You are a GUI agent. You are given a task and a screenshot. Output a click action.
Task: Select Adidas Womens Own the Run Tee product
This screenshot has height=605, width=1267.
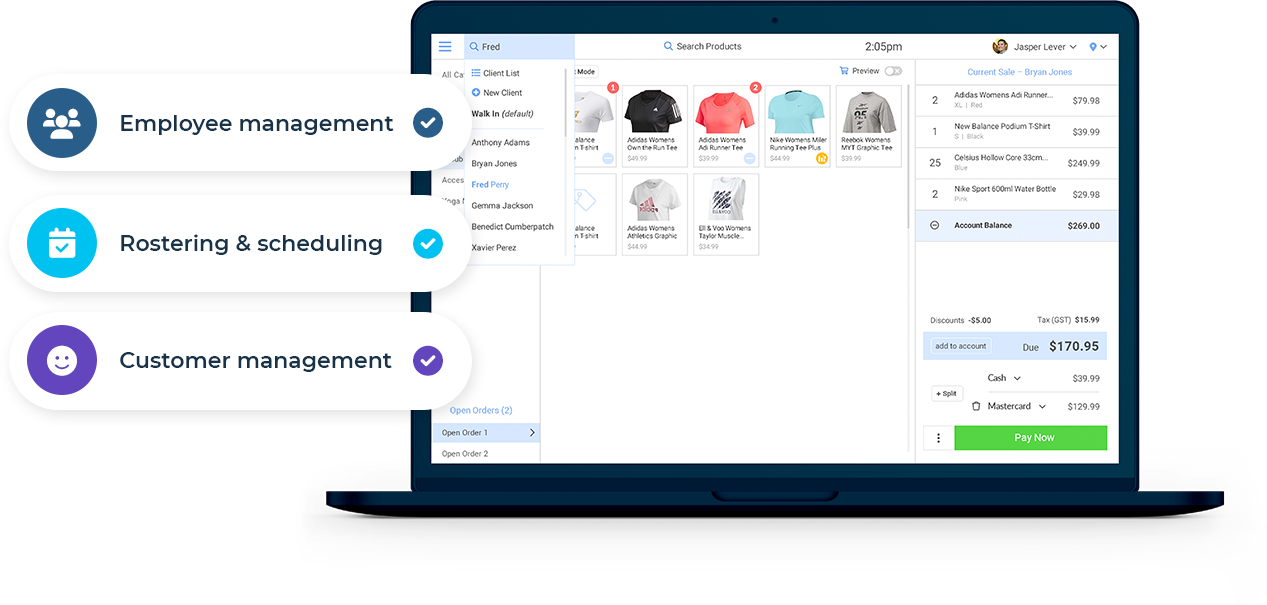653,126
